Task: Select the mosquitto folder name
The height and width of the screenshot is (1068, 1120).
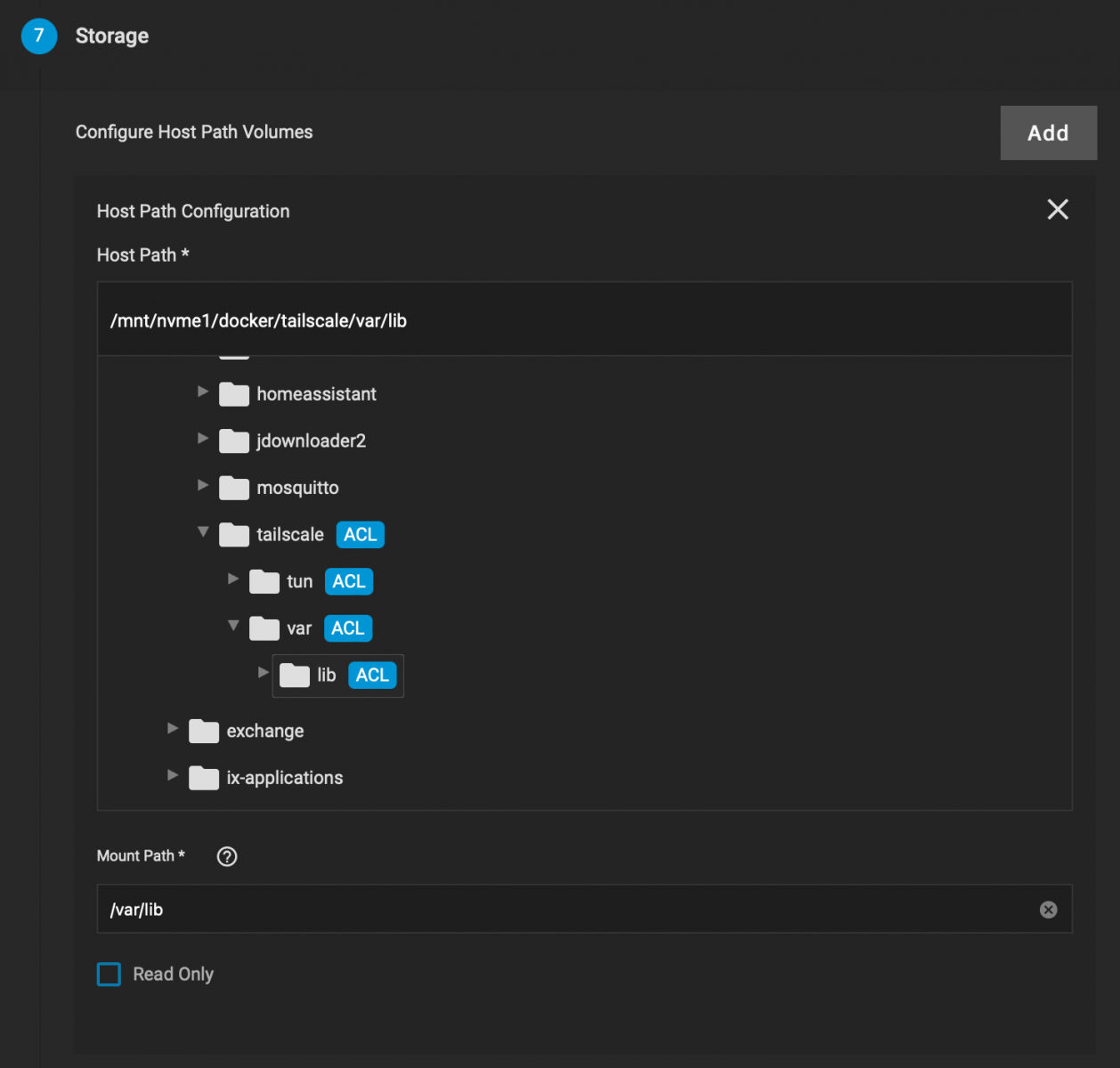Action: (297, 488)
